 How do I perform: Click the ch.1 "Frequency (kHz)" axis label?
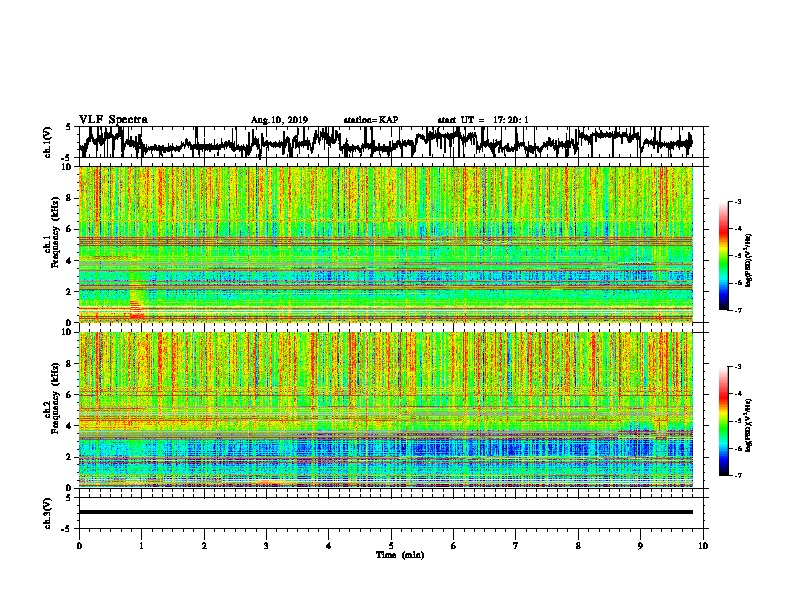(54, 233)
